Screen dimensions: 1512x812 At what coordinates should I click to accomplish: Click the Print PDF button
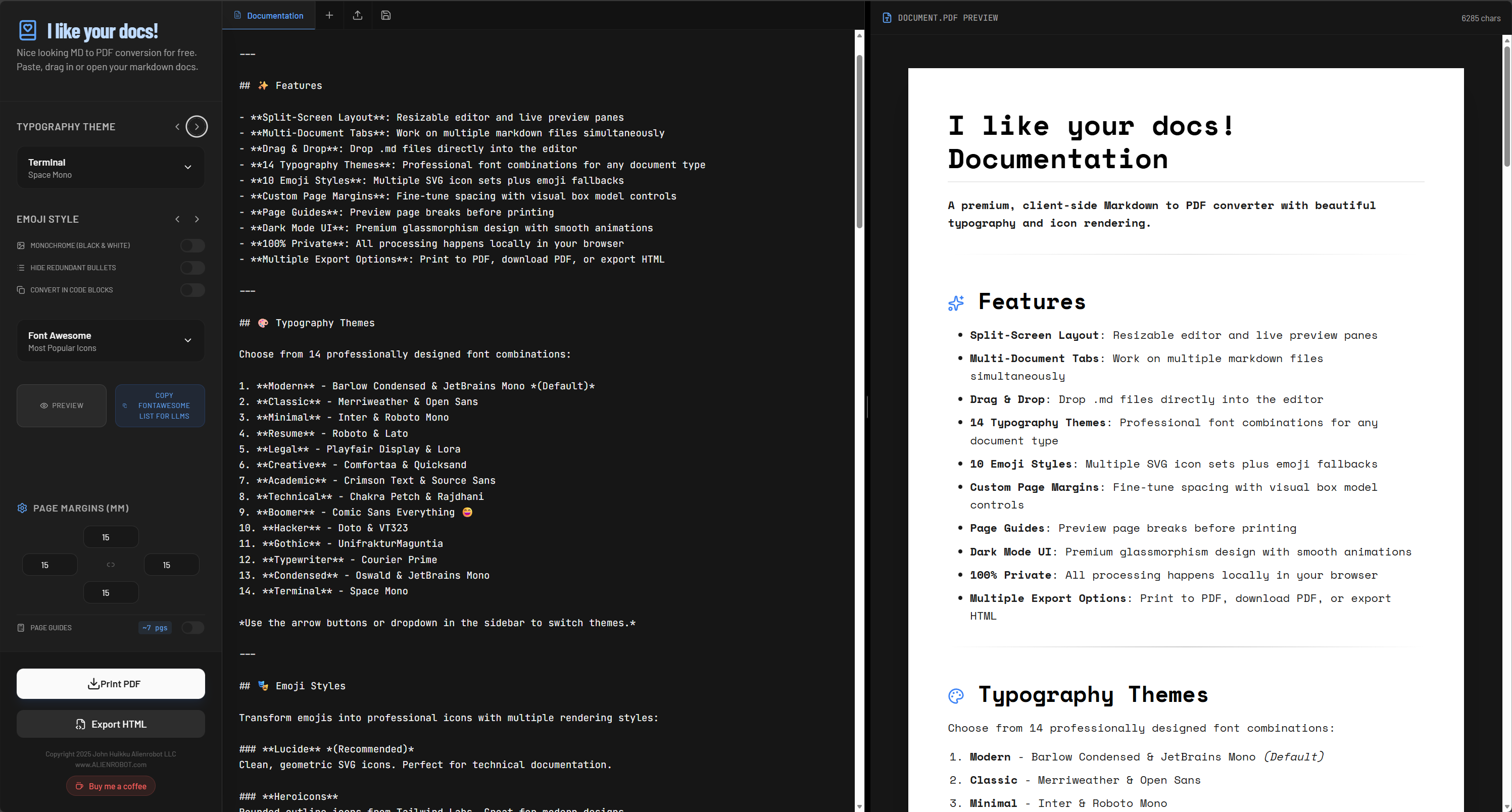tap(110, 684)
